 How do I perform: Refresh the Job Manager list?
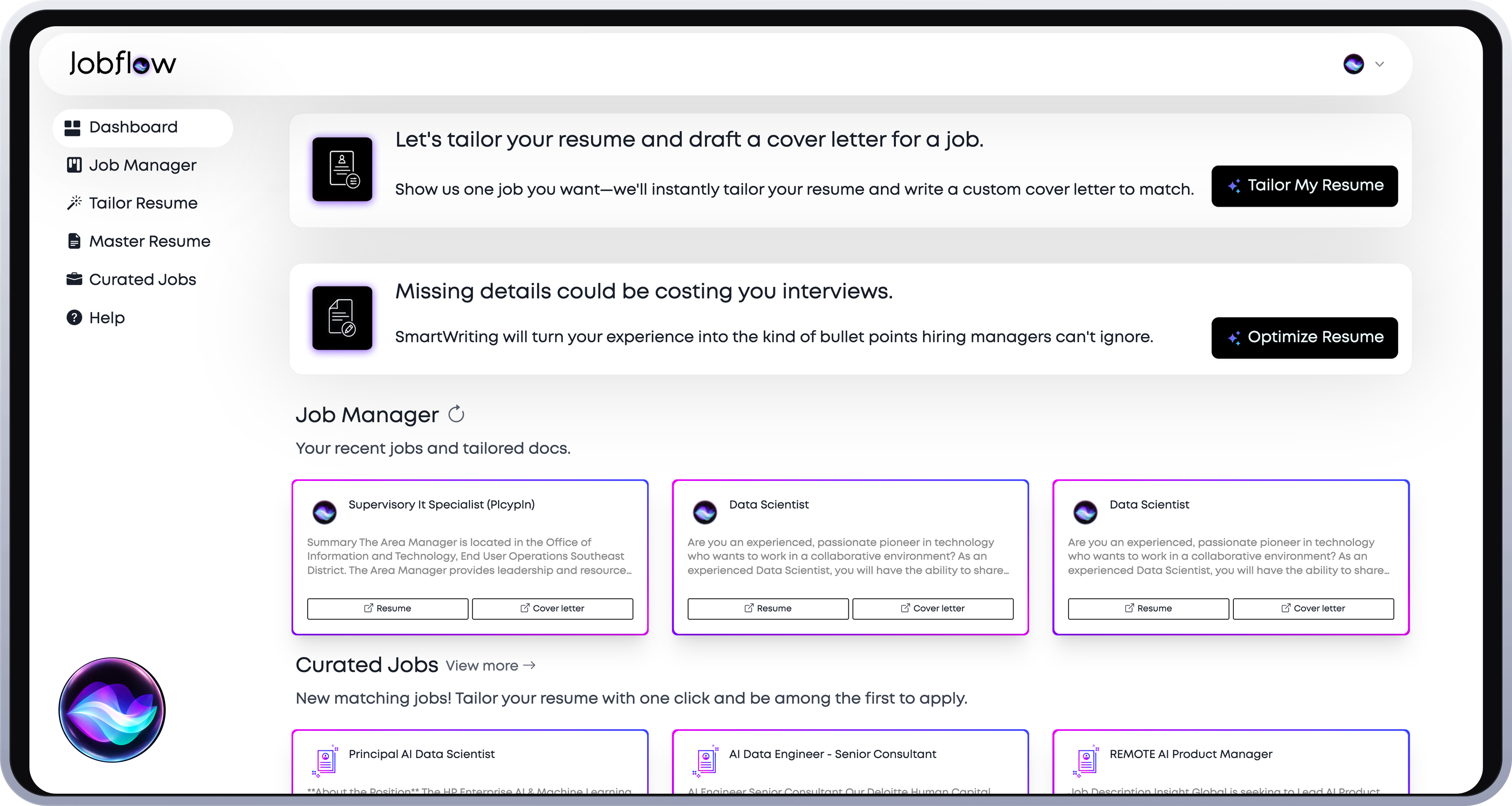(x=456, y=415)
